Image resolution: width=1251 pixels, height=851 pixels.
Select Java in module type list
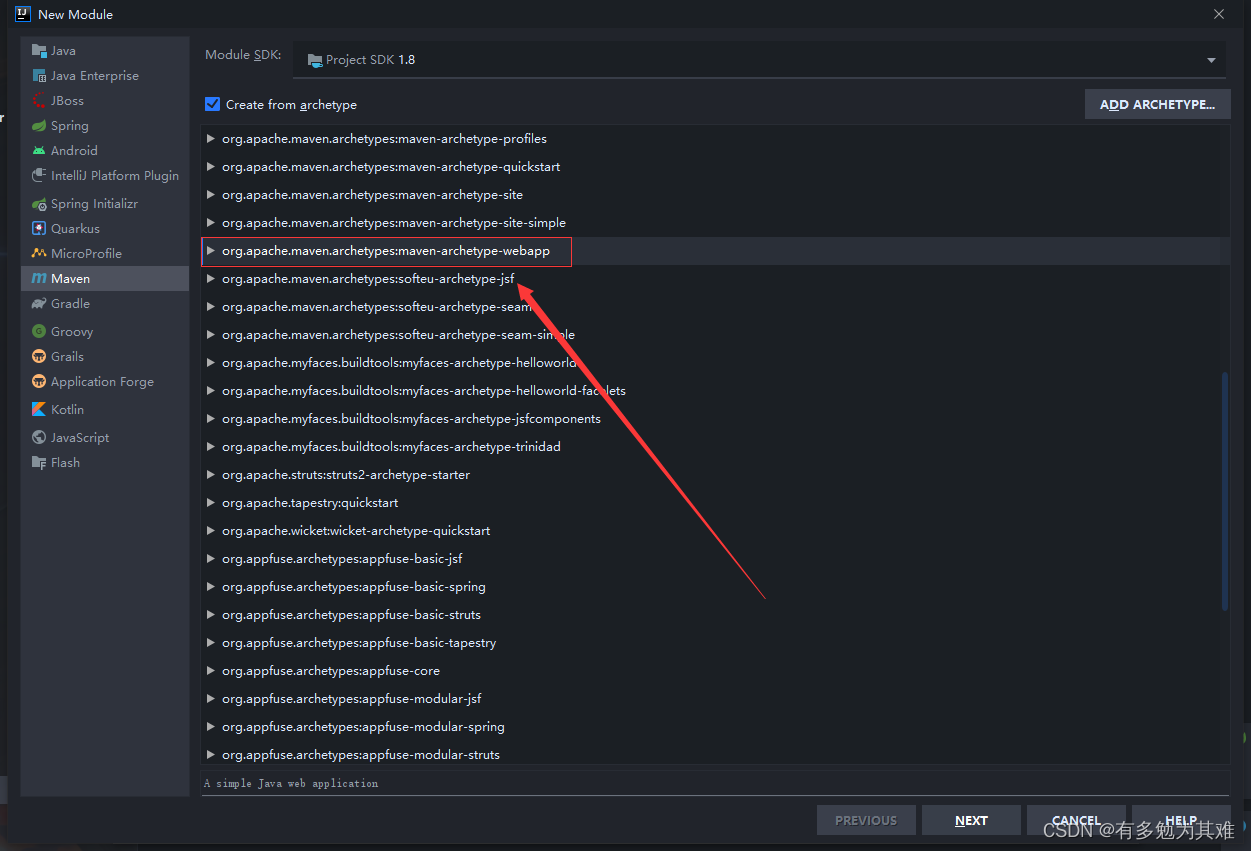pyautogui.click(x=105, y=51)
